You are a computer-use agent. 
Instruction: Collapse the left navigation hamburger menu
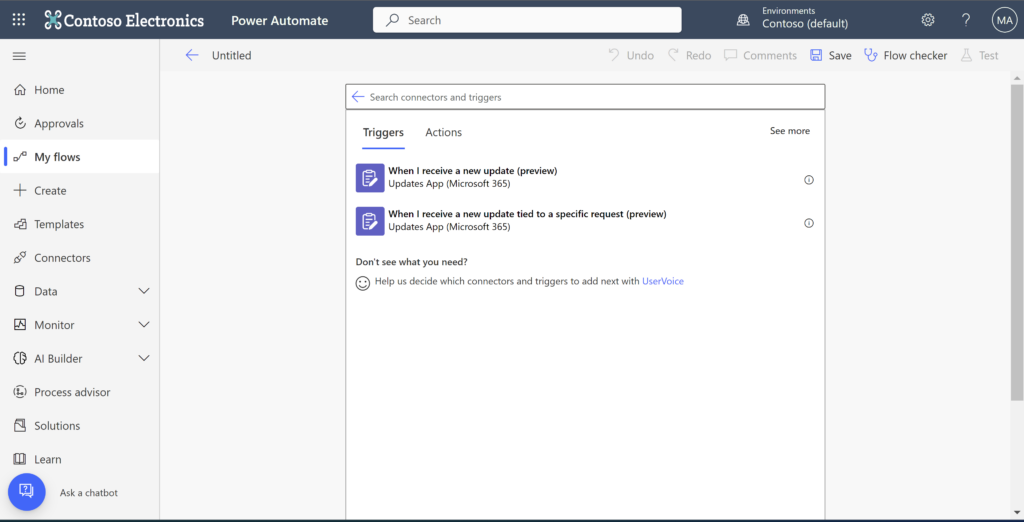[19, 55]
